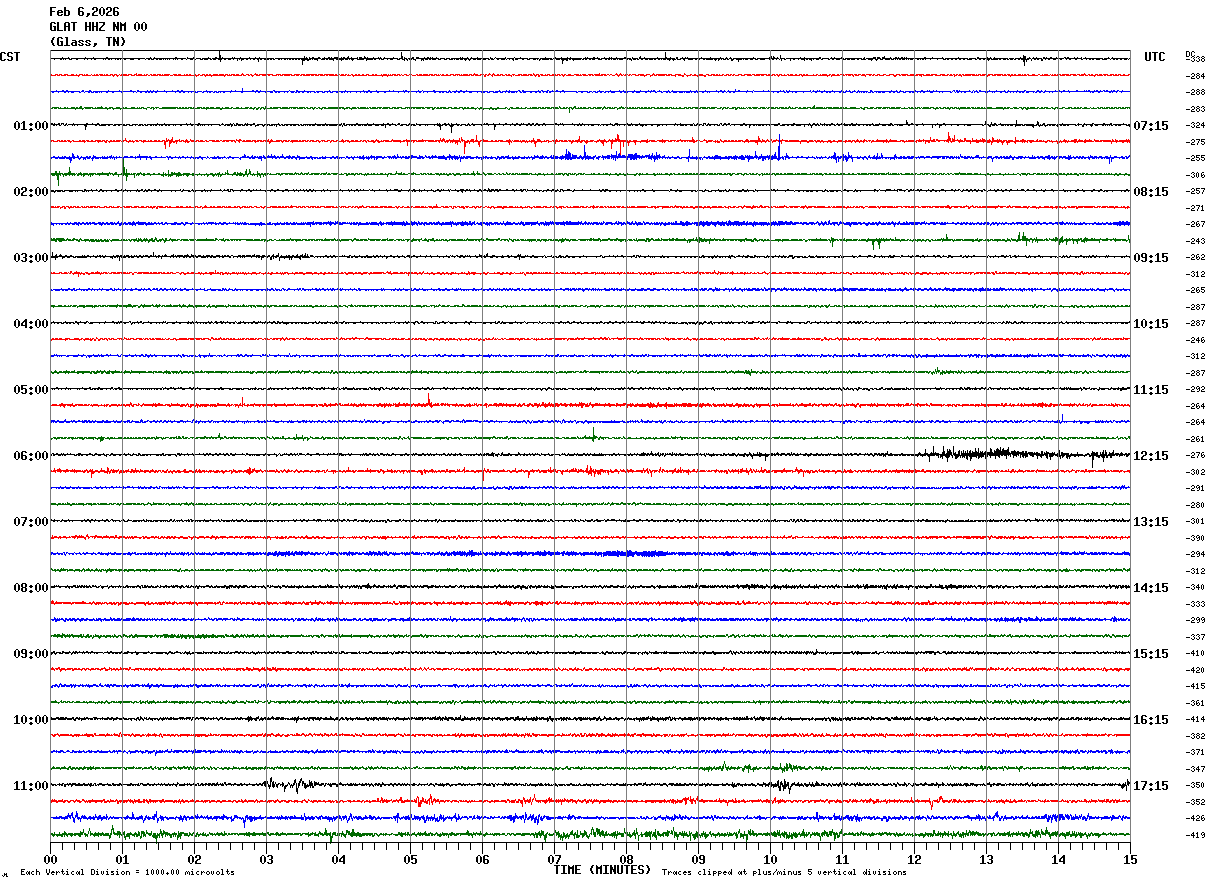Click the date text 'Feb 6,2026'
The width and height of the screenshot is (1210, 886).
tap(84, 12)
